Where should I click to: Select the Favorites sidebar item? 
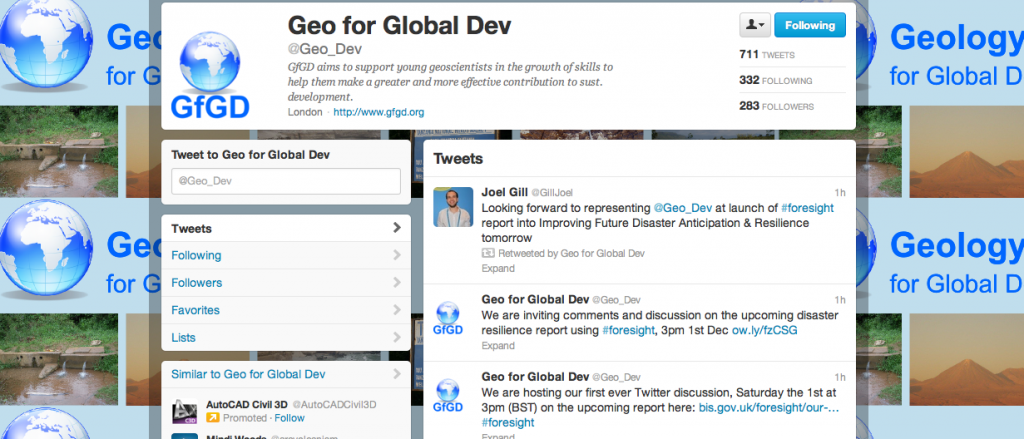(286, 310)
